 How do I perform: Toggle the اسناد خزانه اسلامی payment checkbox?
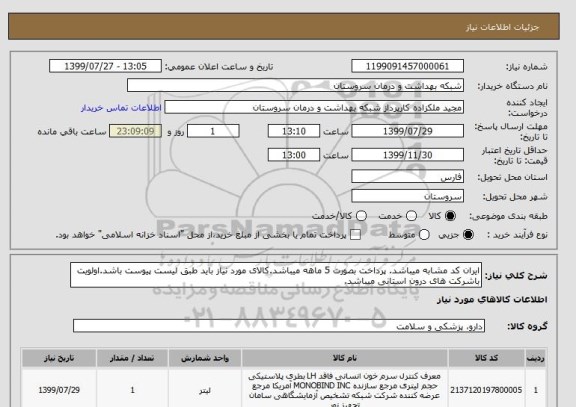coord(355,235)
